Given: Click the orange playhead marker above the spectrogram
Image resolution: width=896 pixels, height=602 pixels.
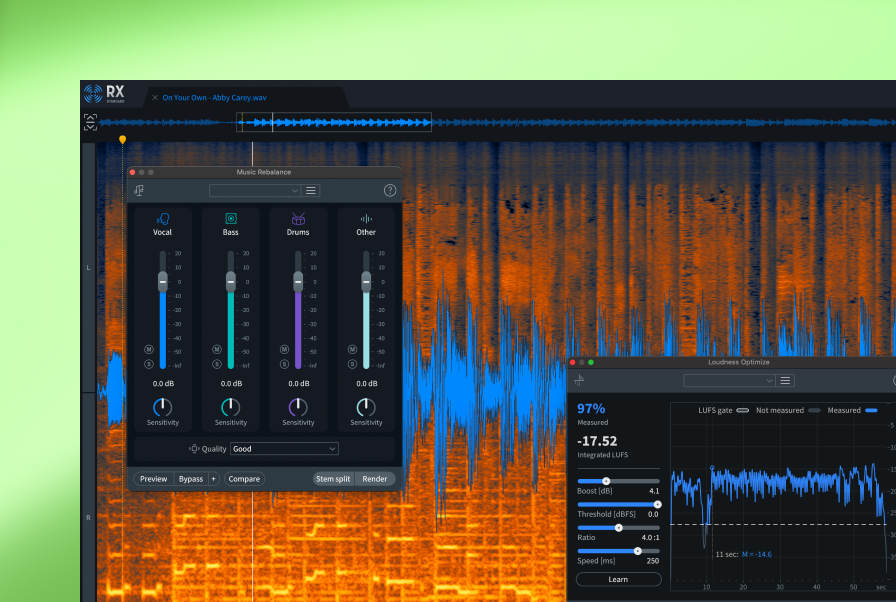Looking at the screenshot, I should (122, 140).
